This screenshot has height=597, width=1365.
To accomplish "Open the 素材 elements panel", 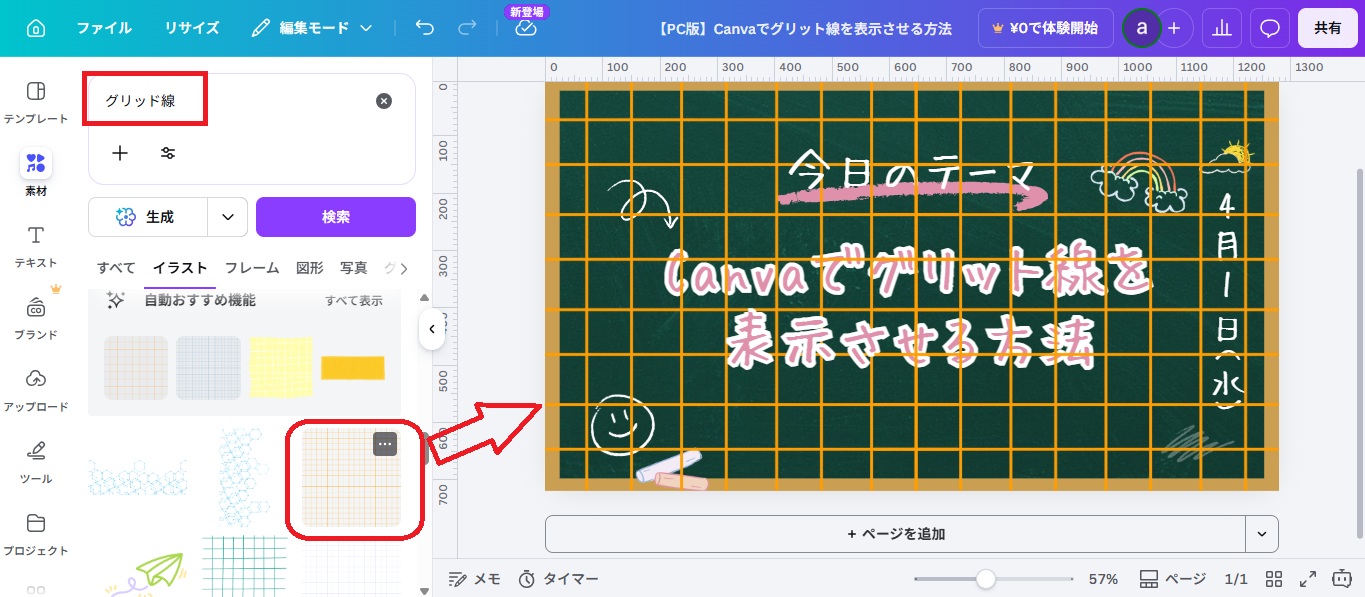I will tap(36, 173).
